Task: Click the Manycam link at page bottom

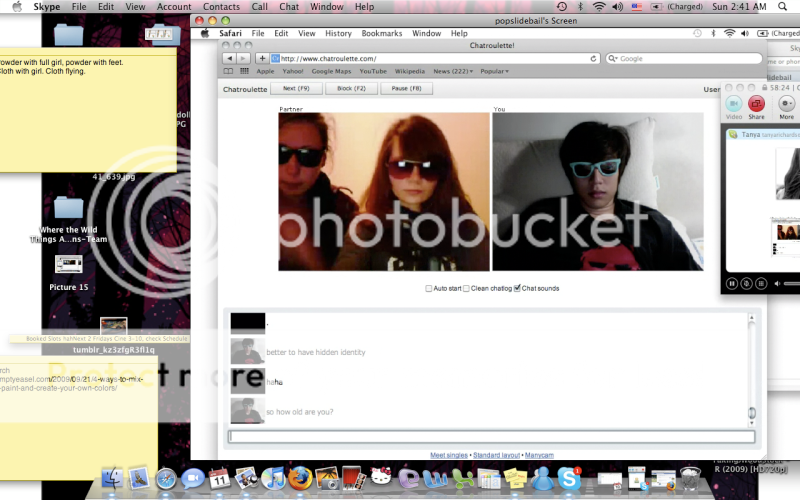Action: tap(540, 455)
